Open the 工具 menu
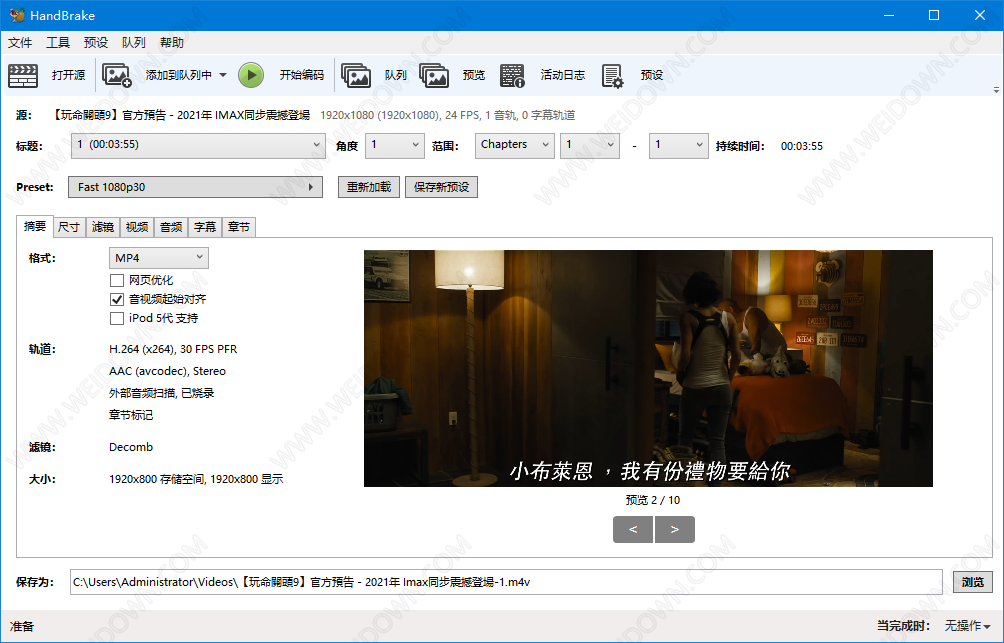 [x=58, y=43]
